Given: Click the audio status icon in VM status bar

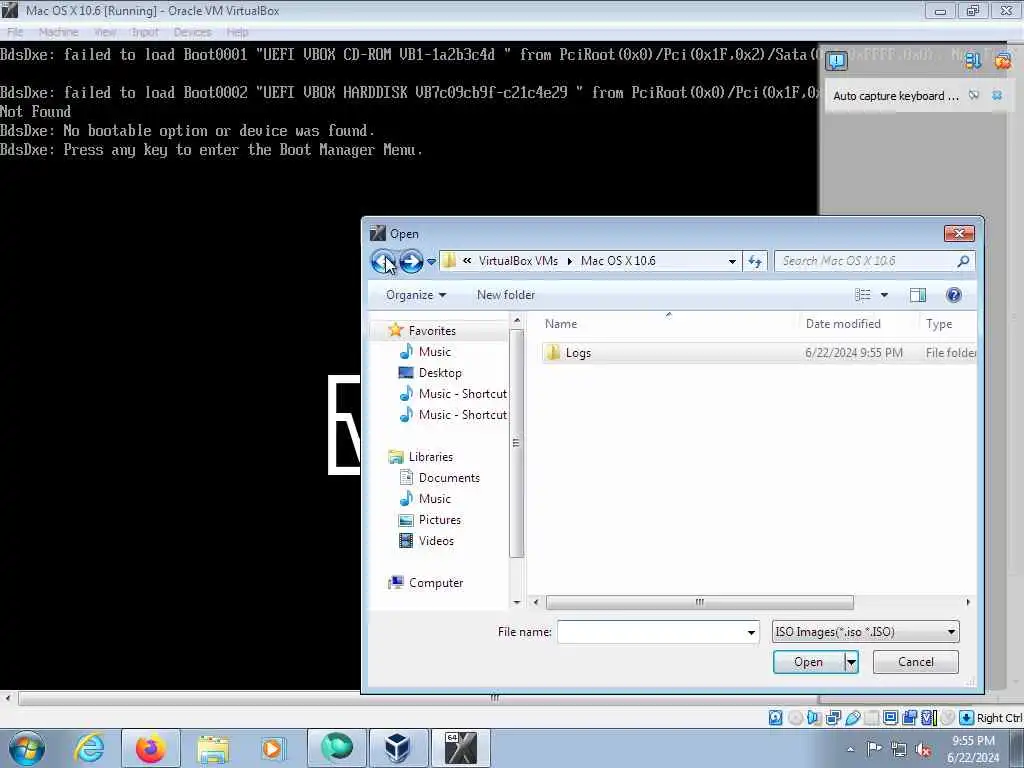Looking at the screenshot, I should [x=814, y=718].
